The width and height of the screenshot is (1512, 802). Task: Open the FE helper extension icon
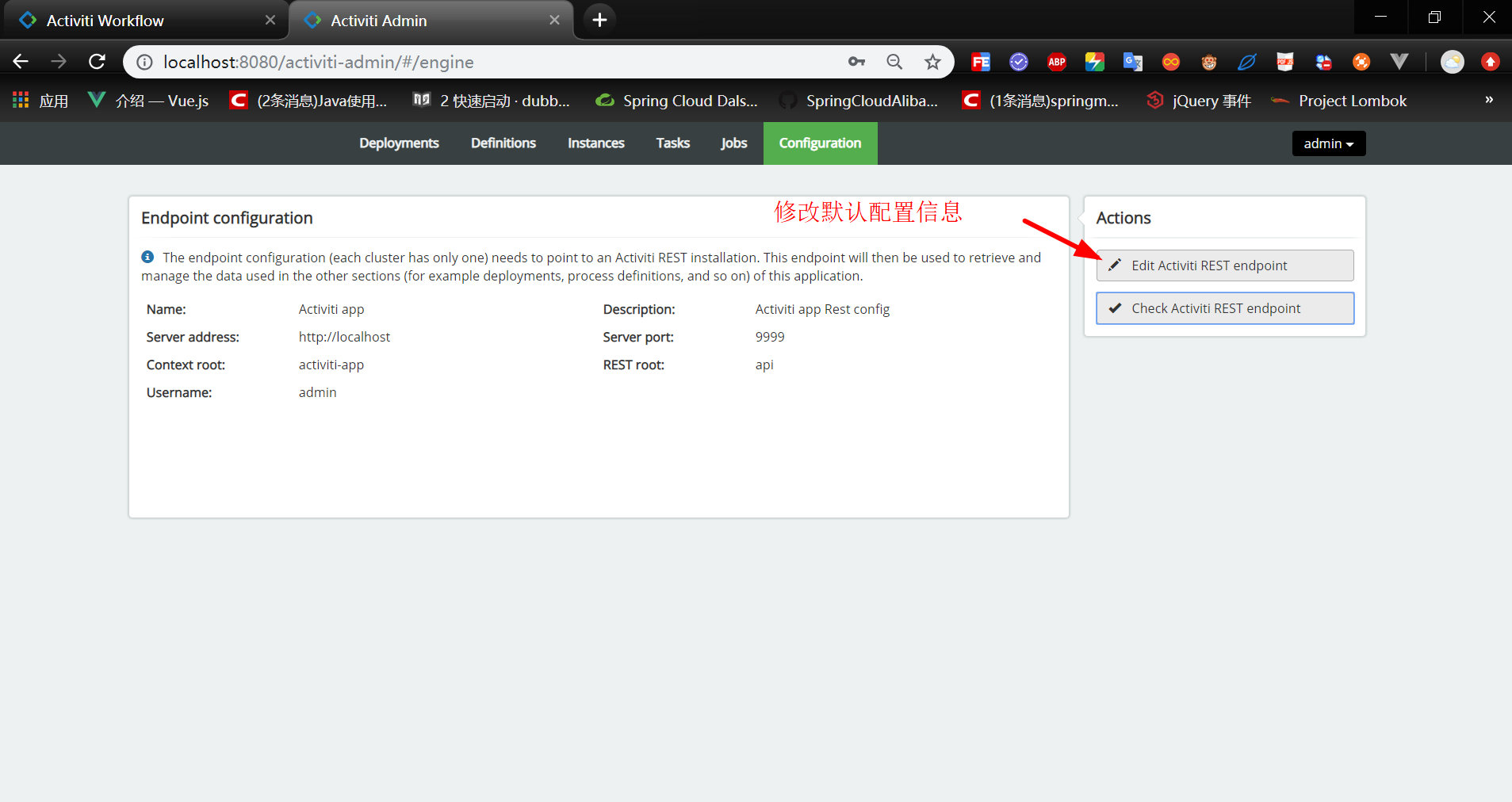(981, 62)
